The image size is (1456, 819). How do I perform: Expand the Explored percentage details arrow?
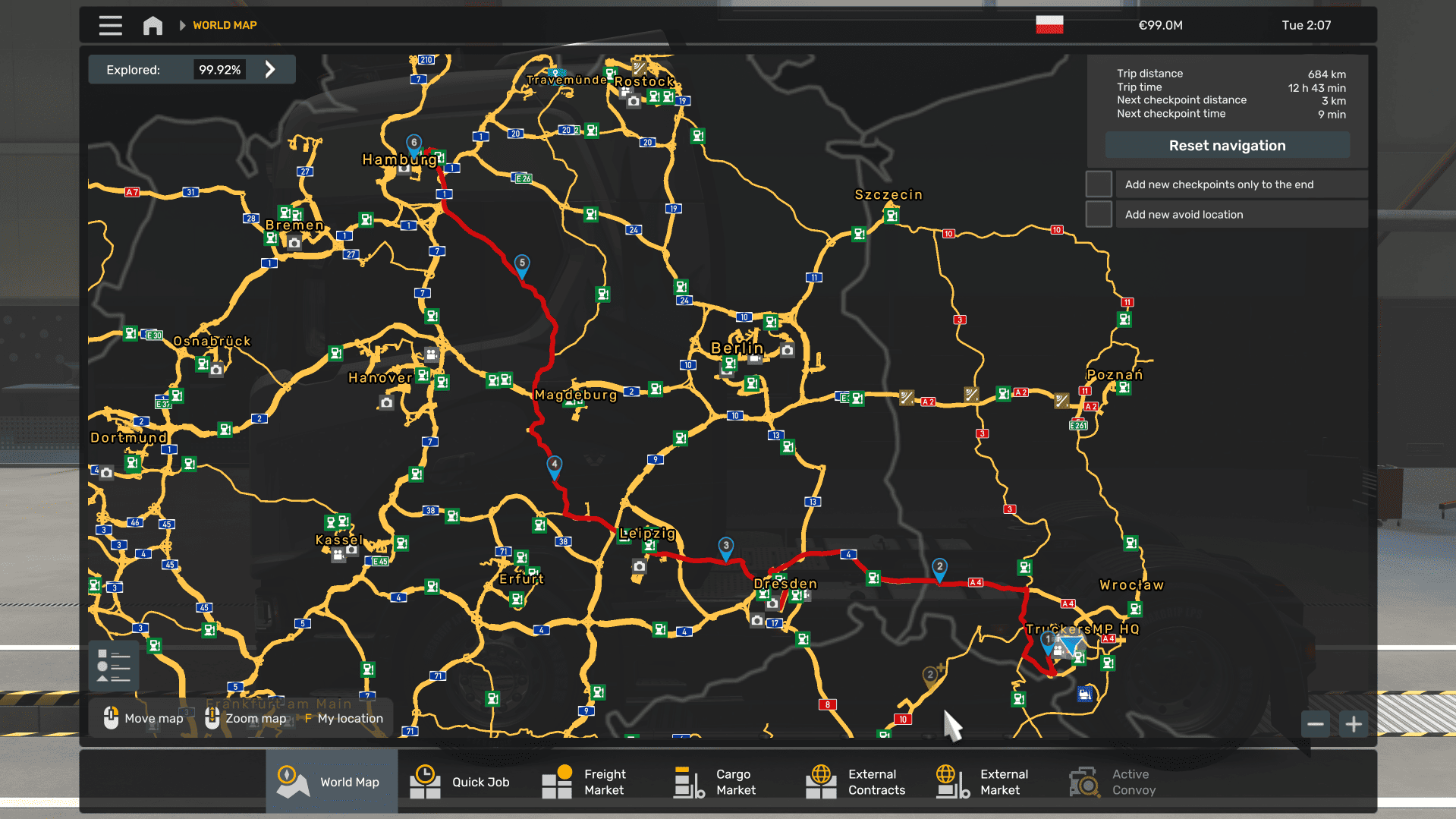[270, 70]
